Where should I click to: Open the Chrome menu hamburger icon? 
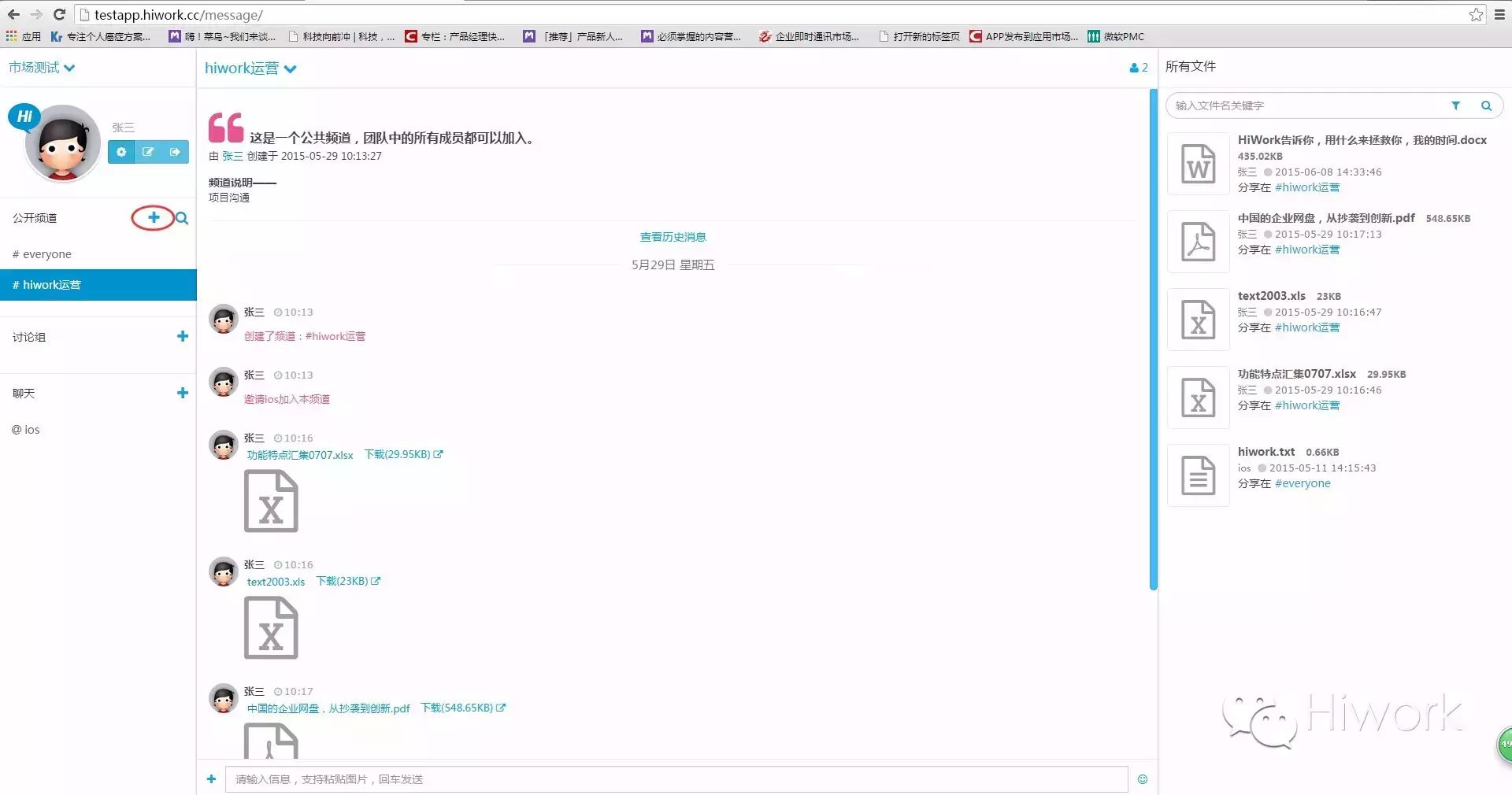[1500, 15]
